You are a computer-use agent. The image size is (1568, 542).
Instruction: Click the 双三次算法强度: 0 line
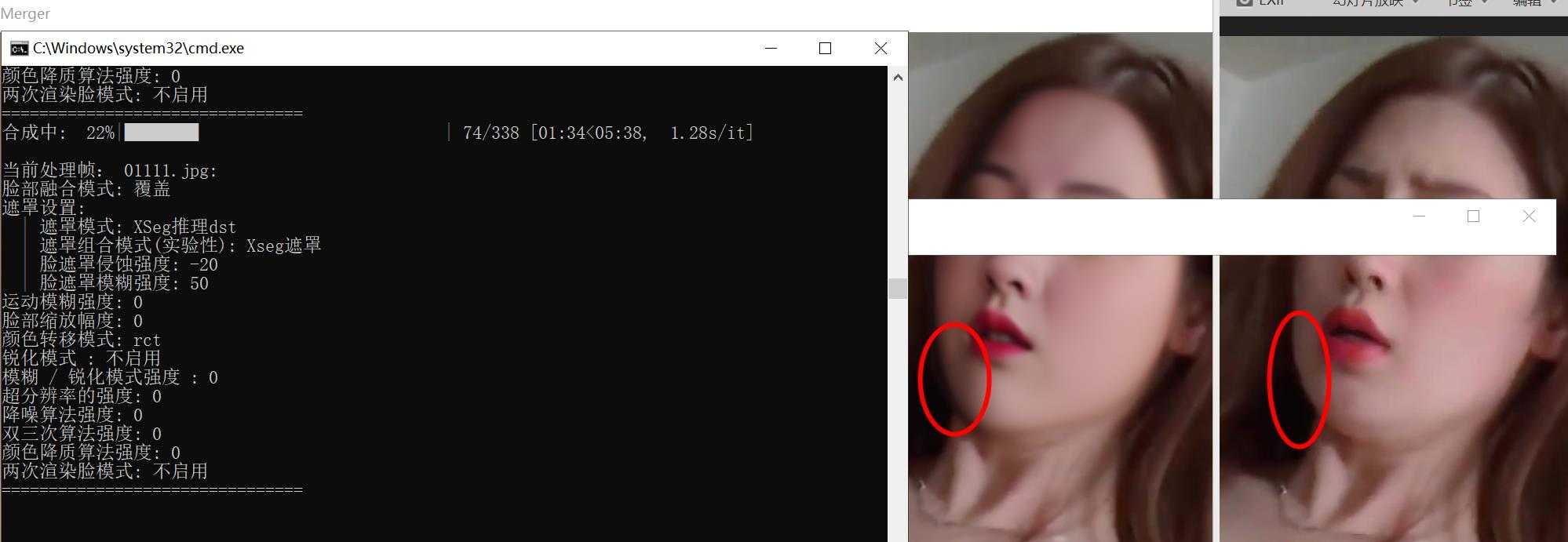click(82, 434)
